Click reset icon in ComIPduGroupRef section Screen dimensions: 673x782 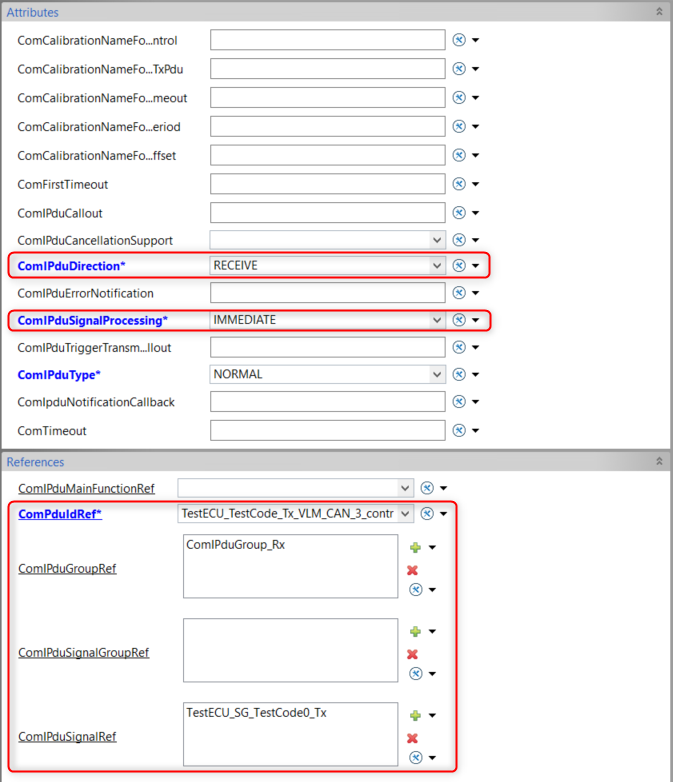[416, 589]
